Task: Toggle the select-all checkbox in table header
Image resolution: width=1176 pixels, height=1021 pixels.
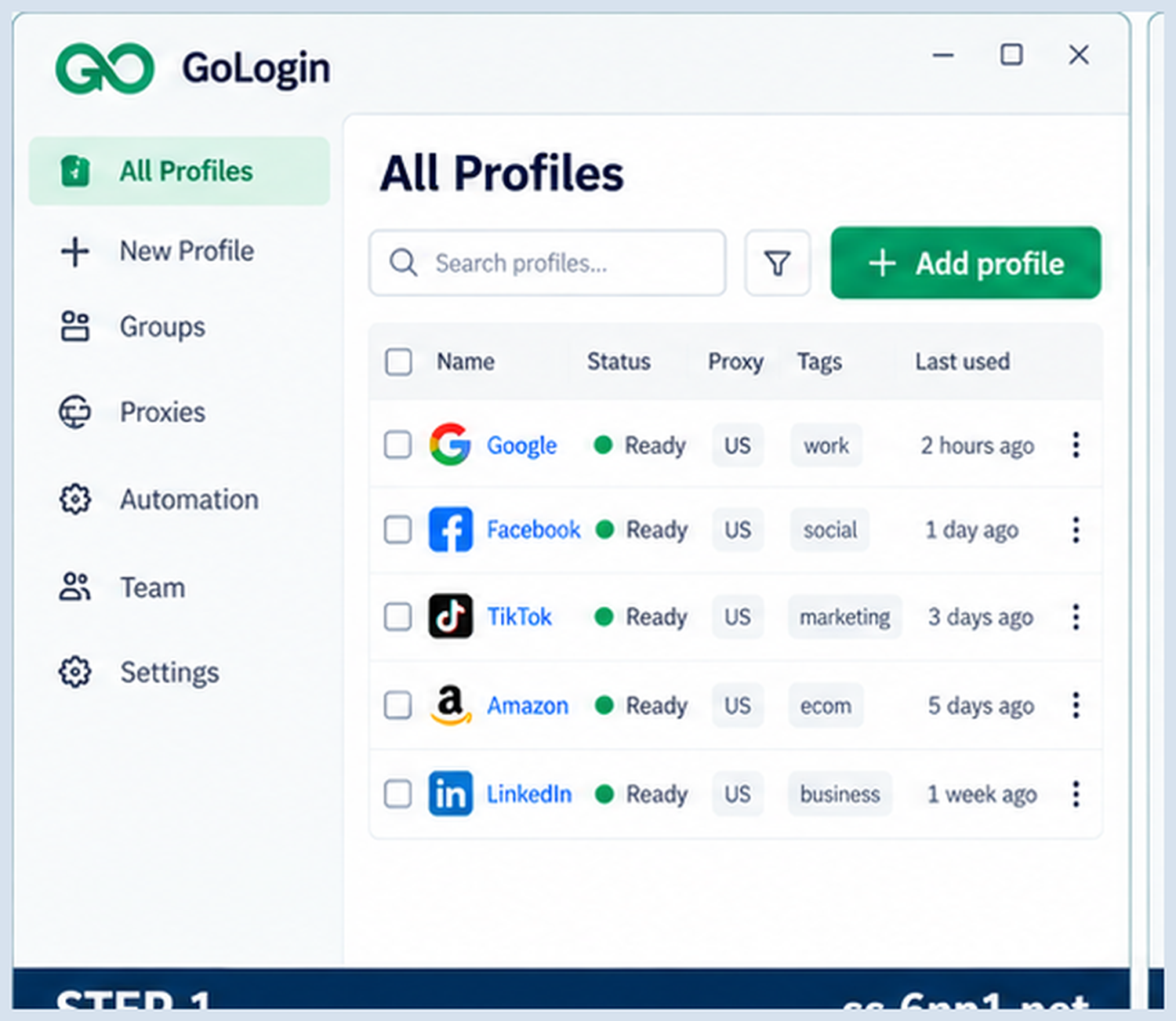Action: tap(398, 362)
